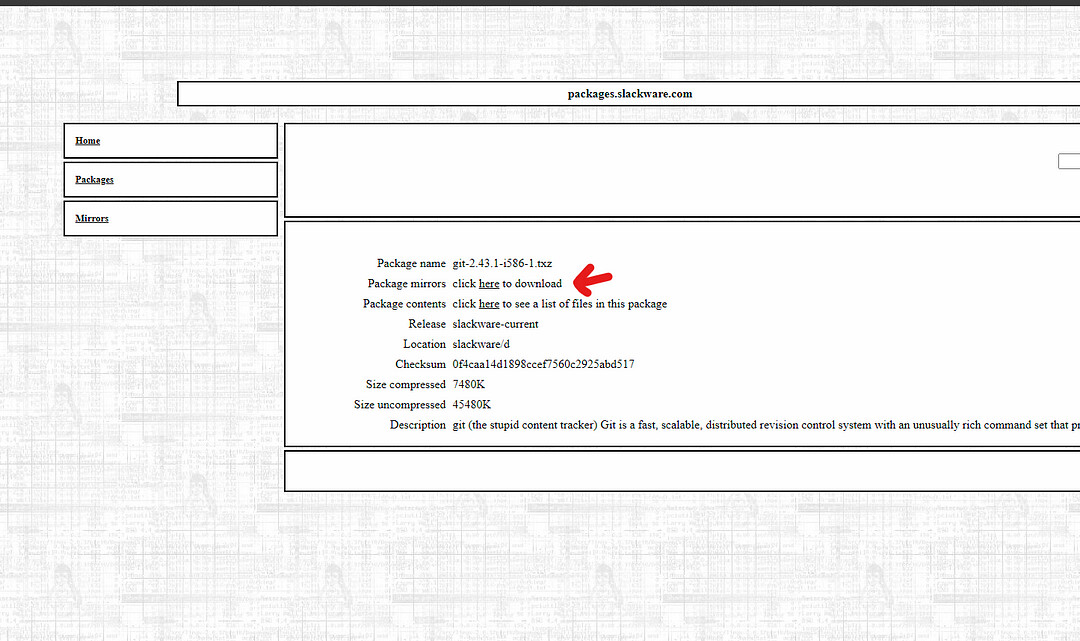
Task: Open the Home link in sidebar
Action: (87, 140)
